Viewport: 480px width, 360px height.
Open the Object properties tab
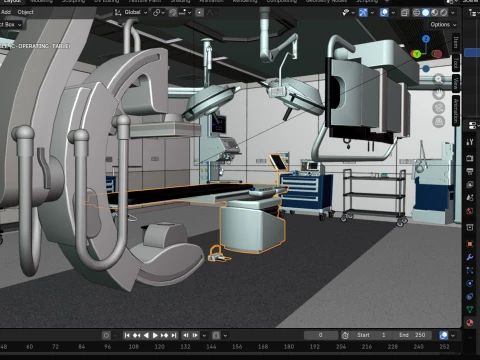[470, 244]
